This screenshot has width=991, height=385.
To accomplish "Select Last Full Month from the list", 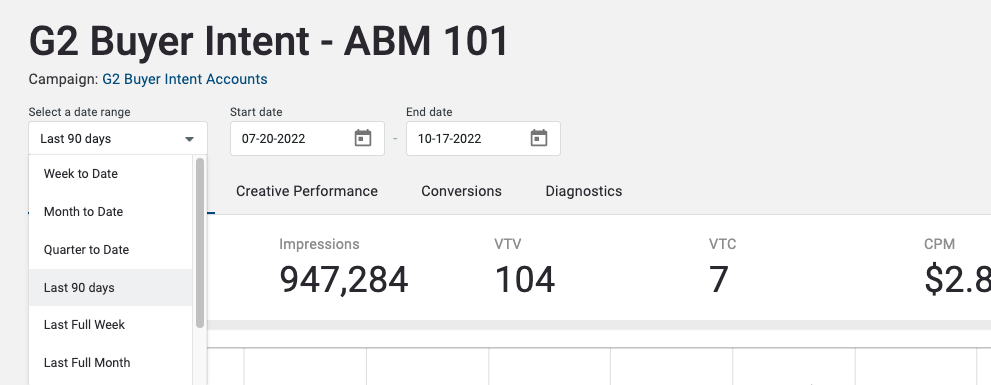I will tap(111, 363).
